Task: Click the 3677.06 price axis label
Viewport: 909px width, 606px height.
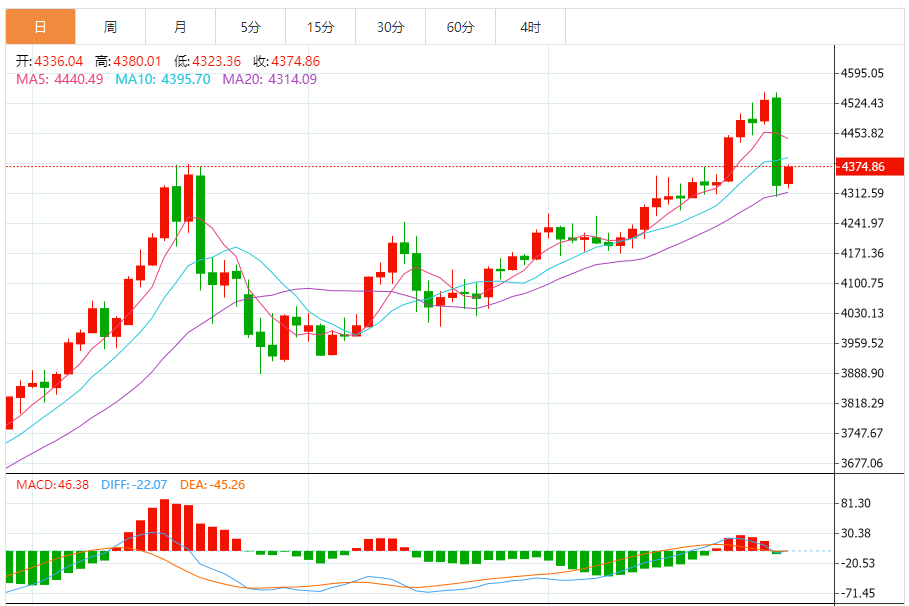Action: (x=863, y=463)
